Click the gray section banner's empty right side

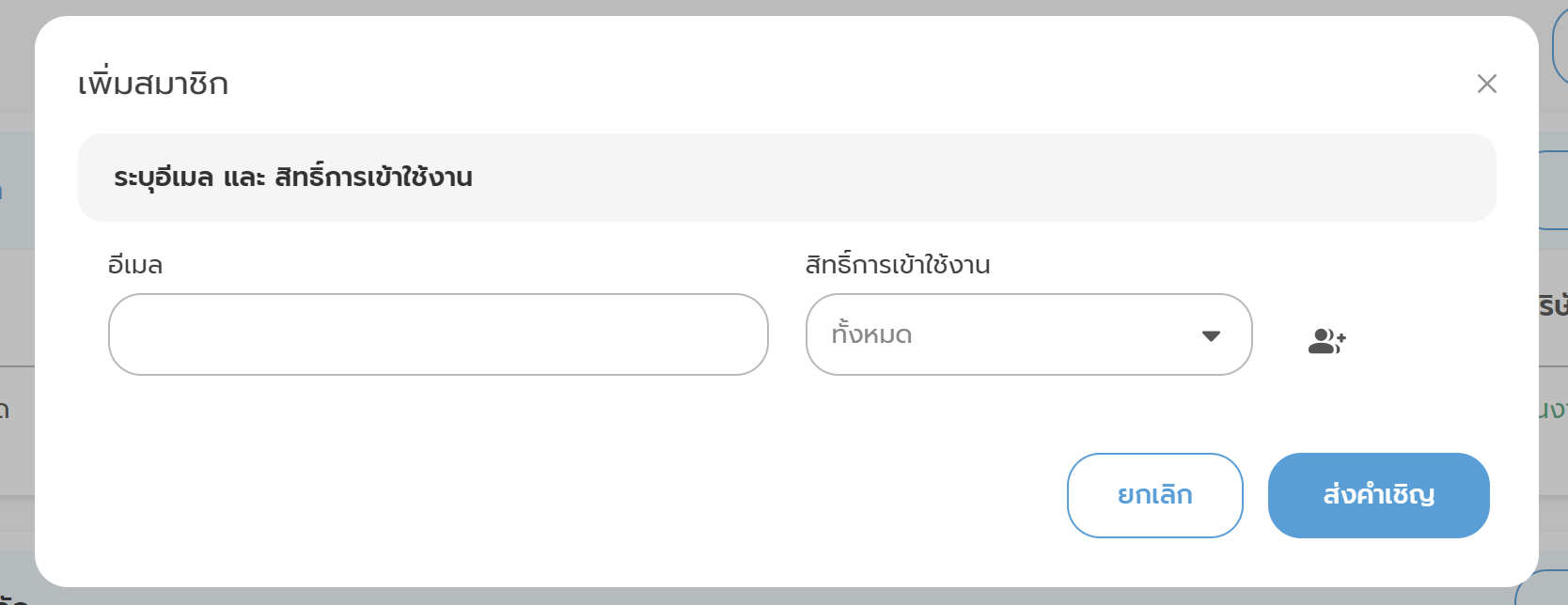point(1034,178)
